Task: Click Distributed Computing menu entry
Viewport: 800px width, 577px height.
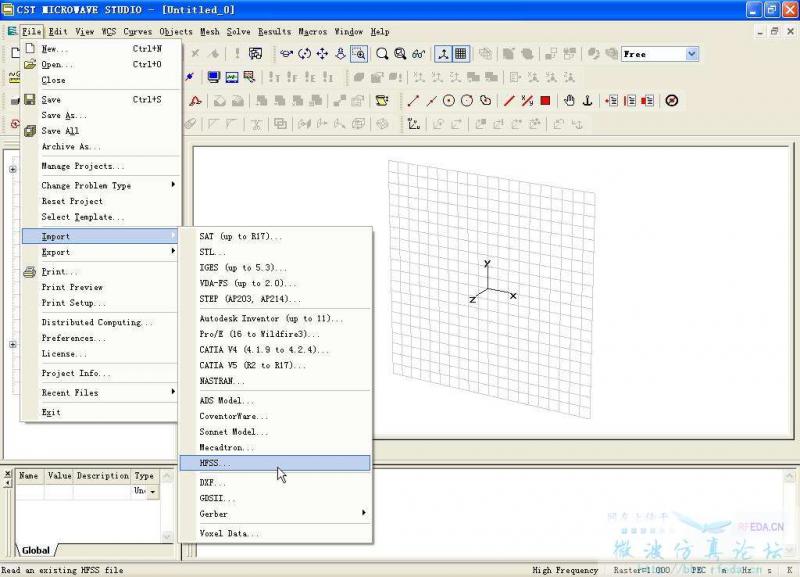Action: [101, 322]
